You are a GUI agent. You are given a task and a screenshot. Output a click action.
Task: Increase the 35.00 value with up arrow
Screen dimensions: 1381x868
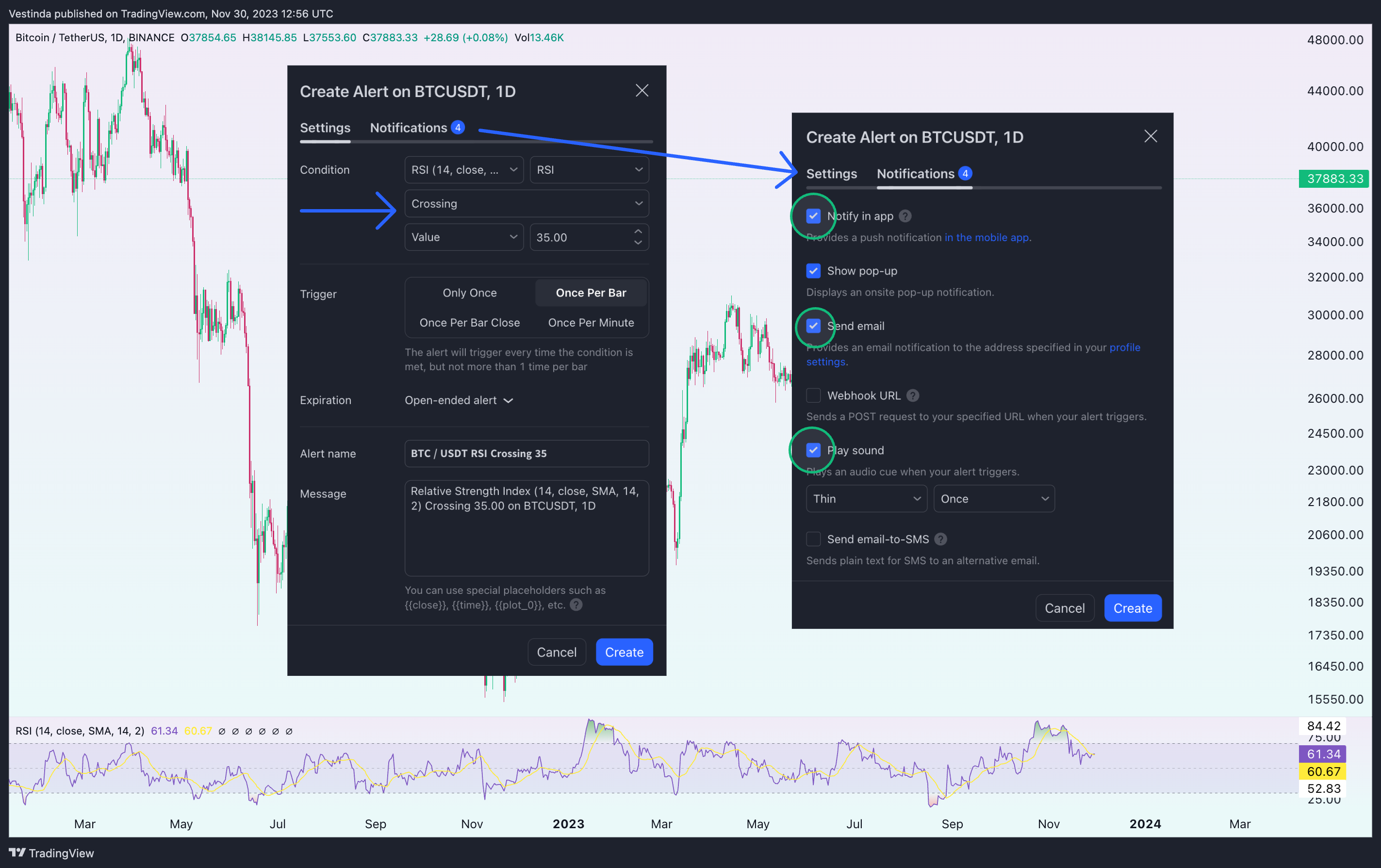(638, 231)
